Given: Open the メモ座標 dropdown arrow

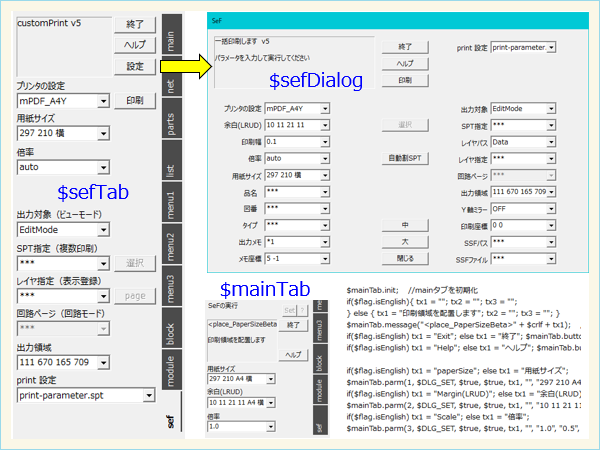Looking at the screenshot, I should [325, 258].
